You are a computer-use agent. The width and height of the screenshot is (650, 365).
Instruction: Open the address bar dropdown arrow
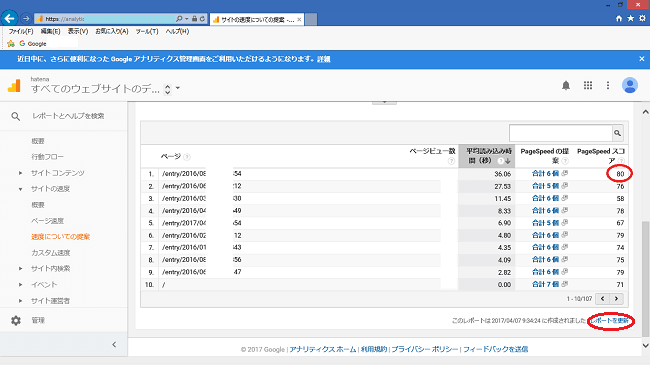187,19
